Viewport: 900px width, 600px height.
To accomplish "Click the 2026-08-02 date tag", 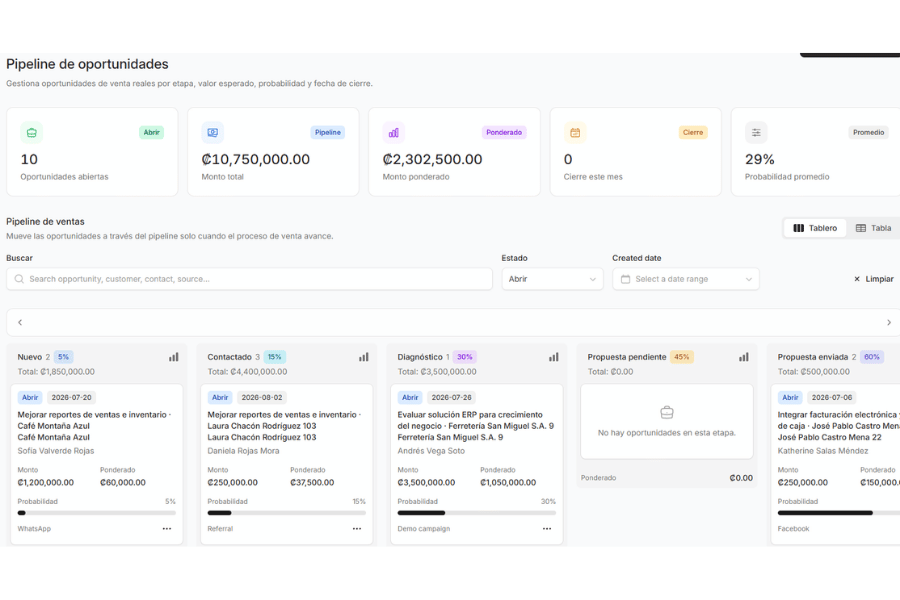I will coord(262,397).
